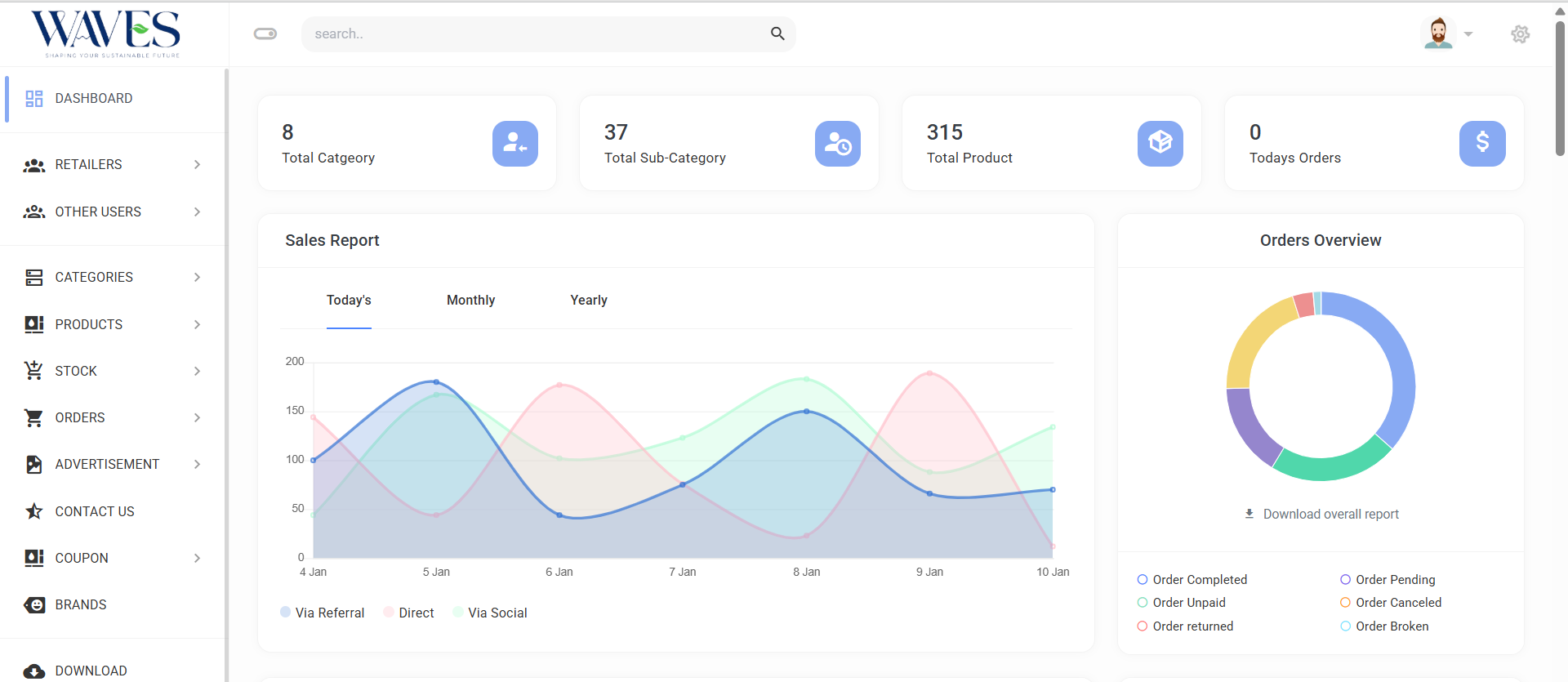Image resolution: width=1568 pixels, height=682 pixels.
Task: Toggle Via Social series in chart legend
Action: (x=489, y=613)
